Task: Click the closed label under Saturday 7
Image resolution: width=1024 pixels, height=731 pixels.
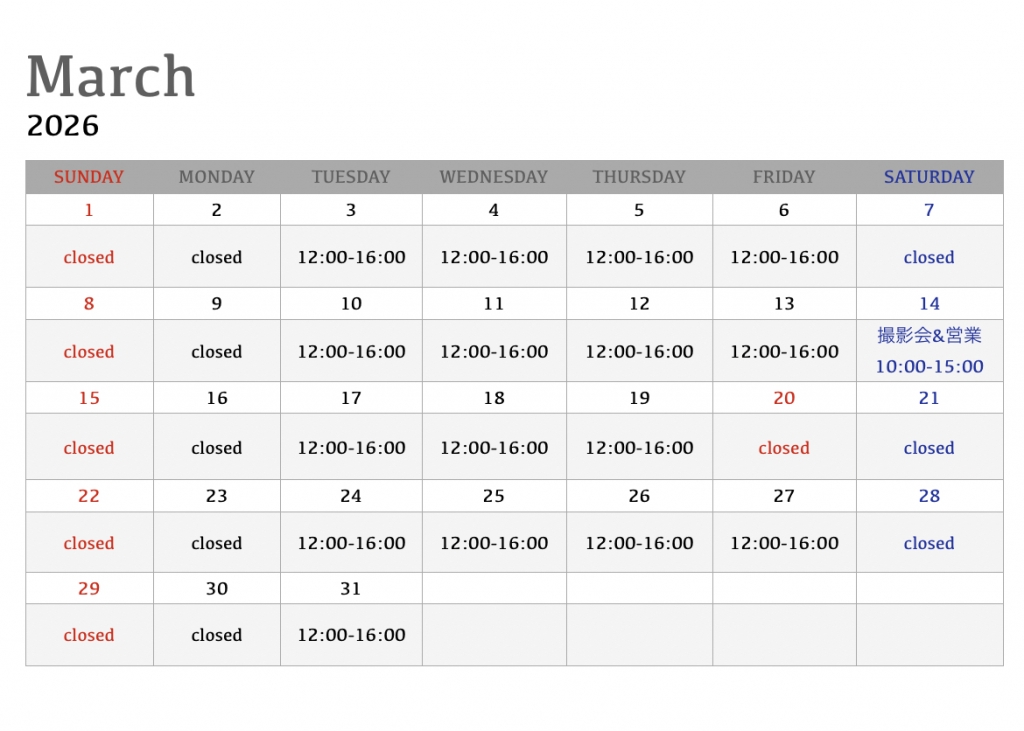Action: point(929,257)
